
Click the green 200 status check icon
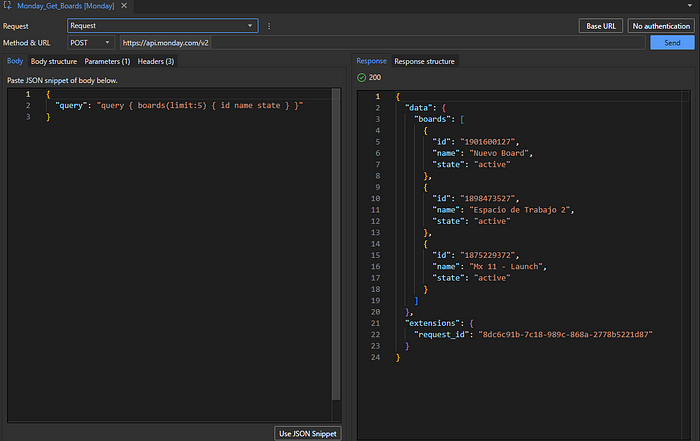(361, 77)
